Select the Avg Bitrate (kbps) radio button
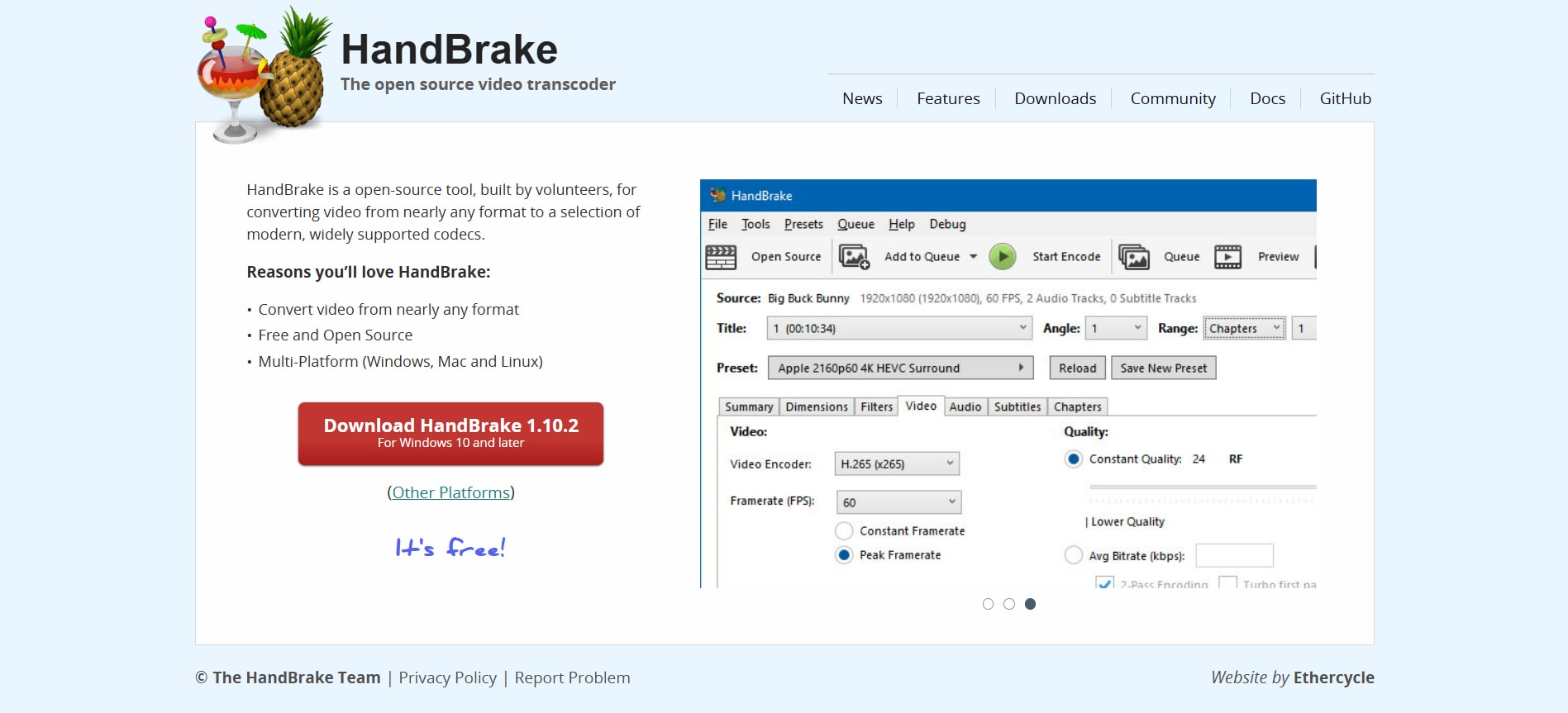This screenshot has width=1568, height=713. pos(1073,555)
